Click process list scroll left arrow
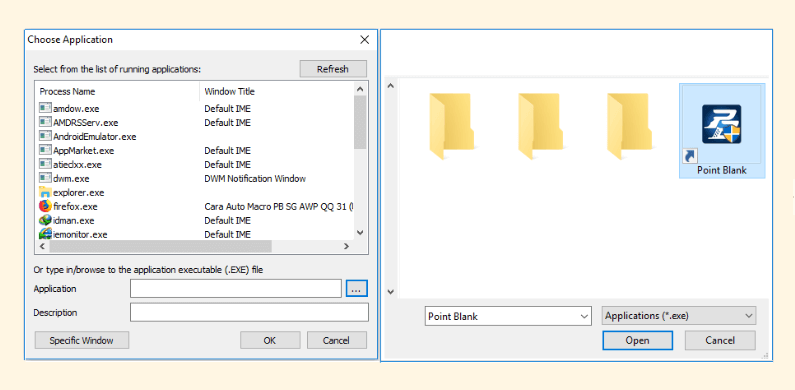The height and width of the screenshot is (390, 795). pos(42,246)
